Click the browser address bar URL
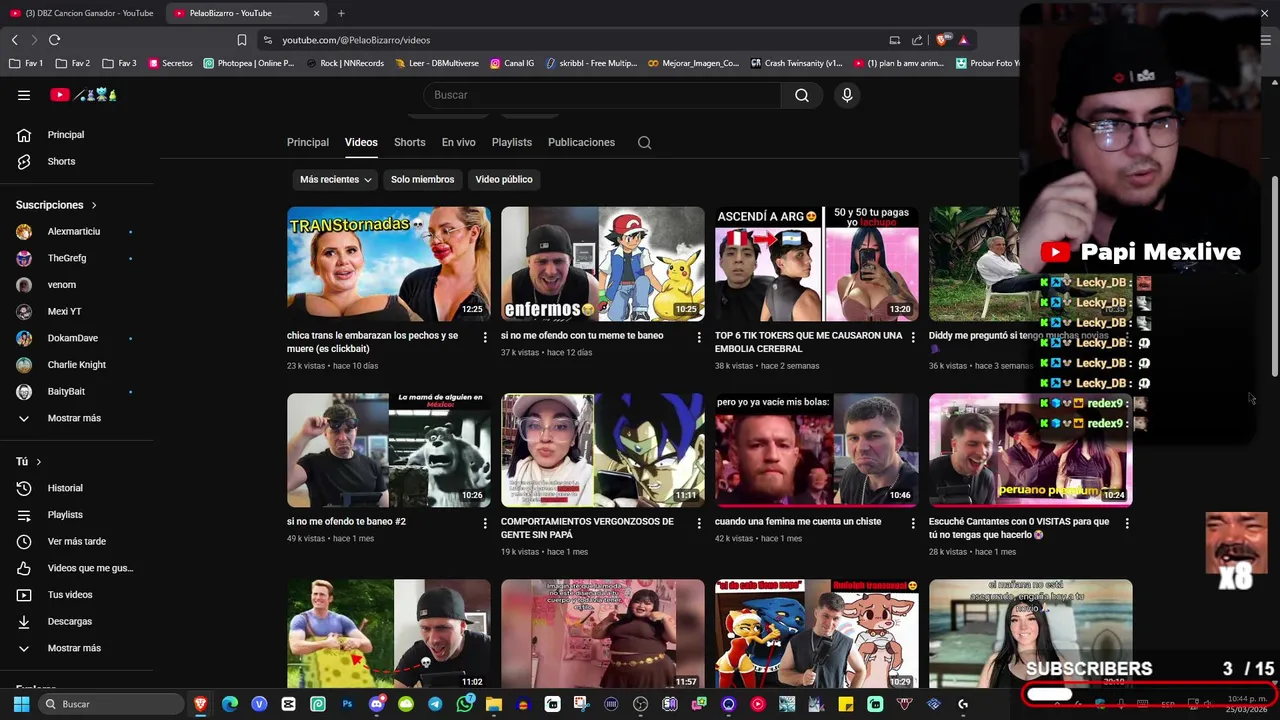This screenshot has height=720, width=1280. click(356, 40)
